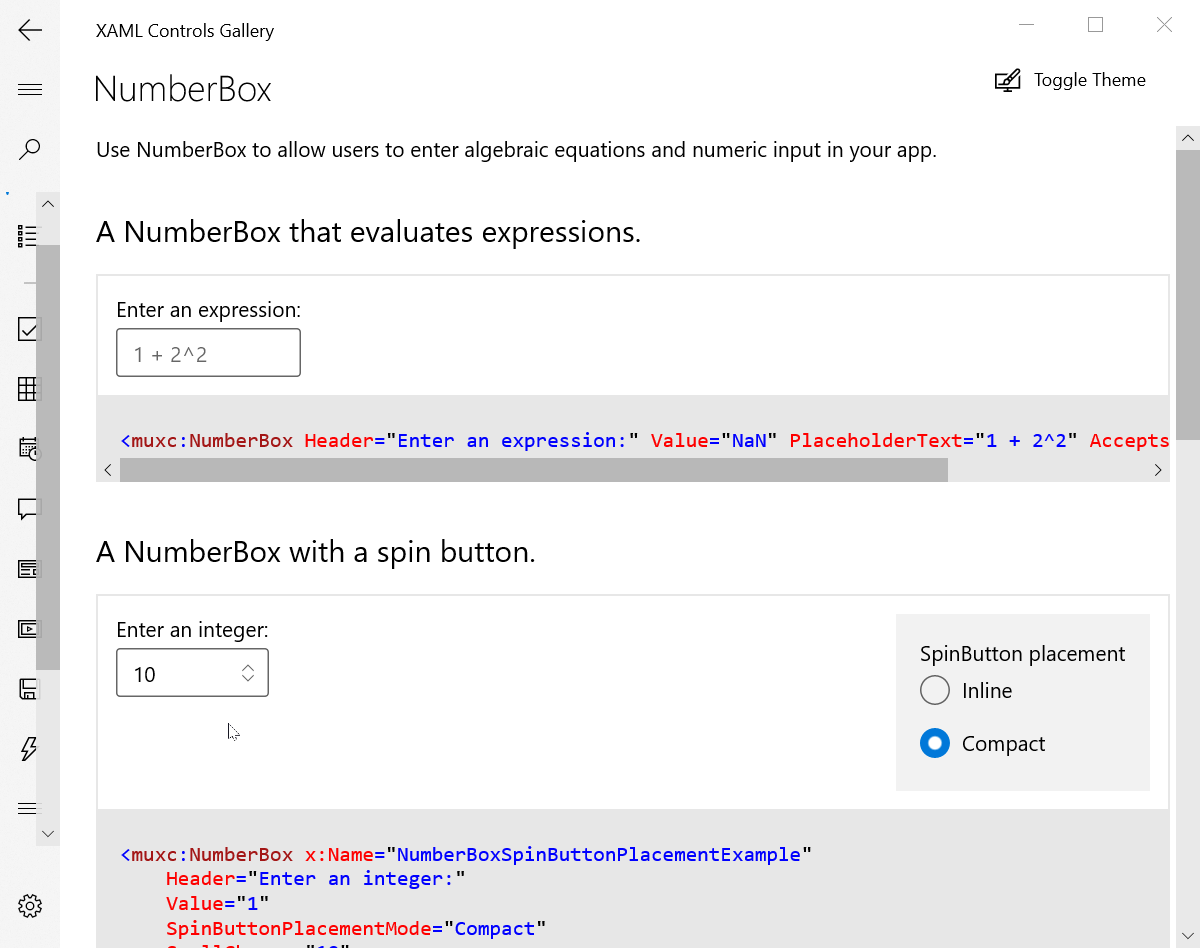Open the speech bubble (dialogs) sidebar category
Viewport: 1200px width, 948px height.
pyautogui.click(x=28, y=509)
